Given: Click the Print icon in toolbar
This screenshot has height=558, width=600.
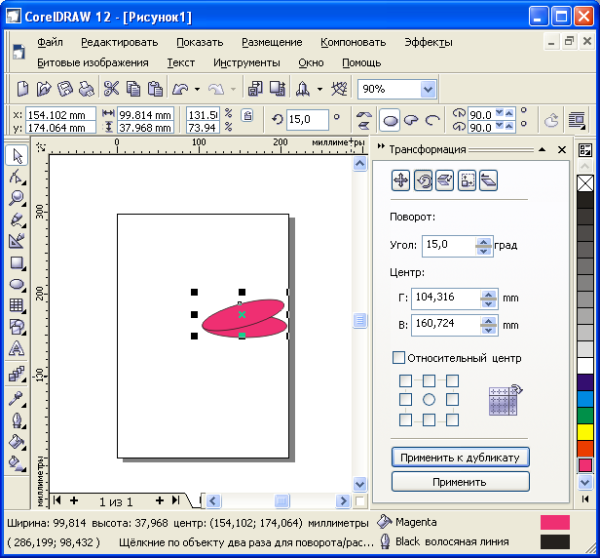Looking at the screenshot, I should (88, 89).
